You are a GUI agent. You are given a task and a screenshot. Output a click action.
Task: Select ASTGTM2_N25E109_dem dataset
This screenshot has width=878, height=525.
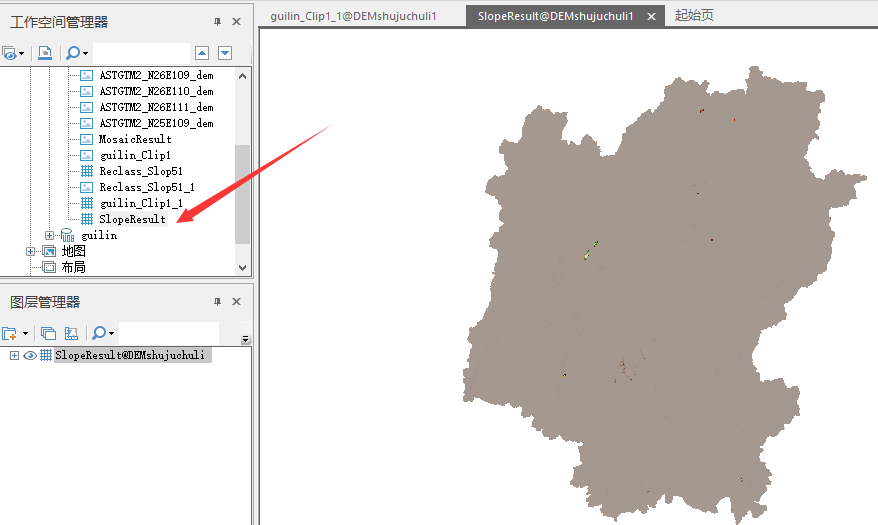[156, 123]
